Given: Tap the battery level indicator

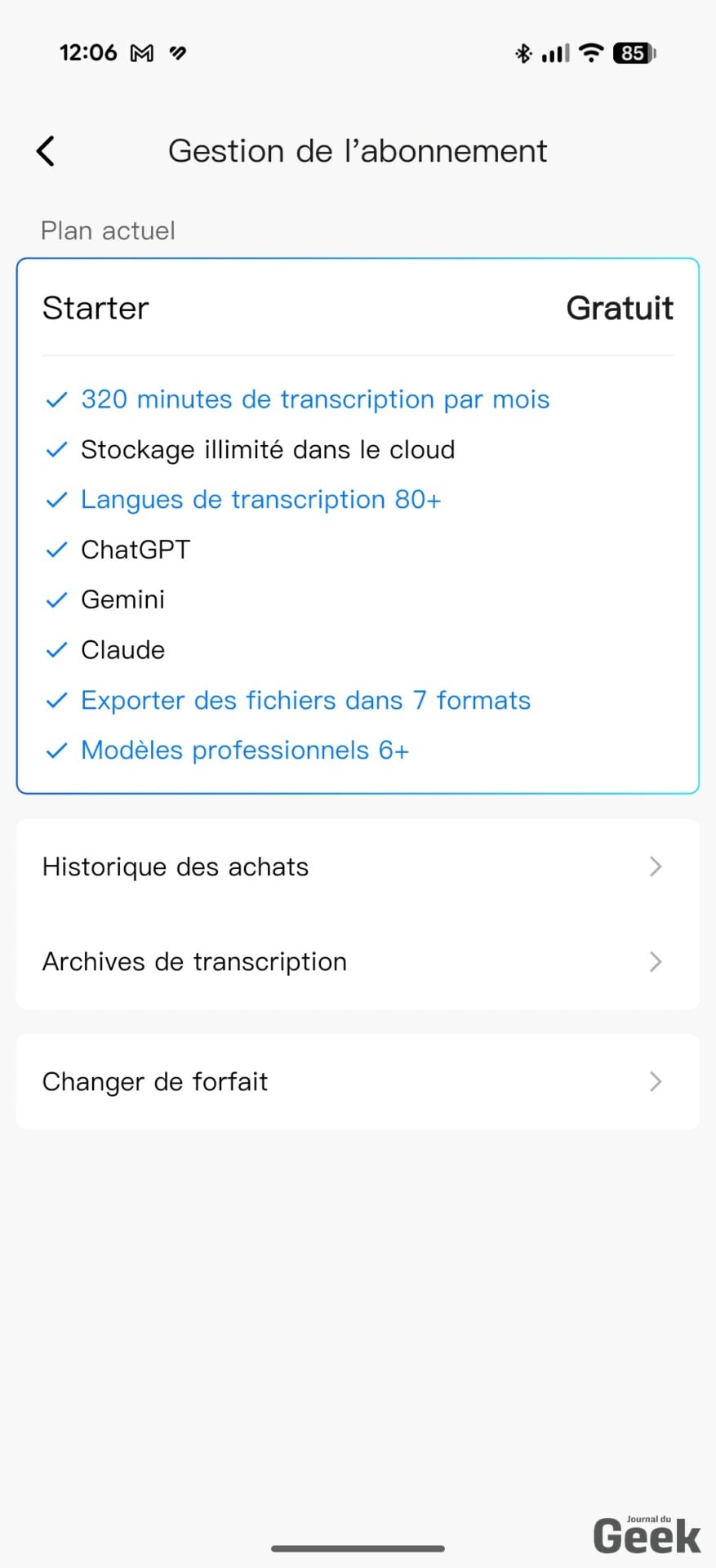Looking at the screenshot, I should (x=634, y=53).
